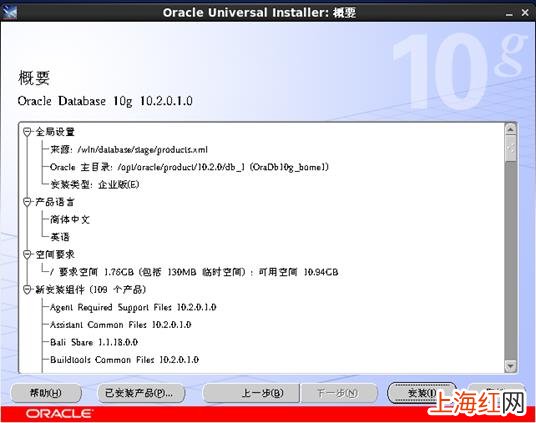Select the 简体中文 language row
This screenshot has width=536, height=423.
(x=70, y=220)
